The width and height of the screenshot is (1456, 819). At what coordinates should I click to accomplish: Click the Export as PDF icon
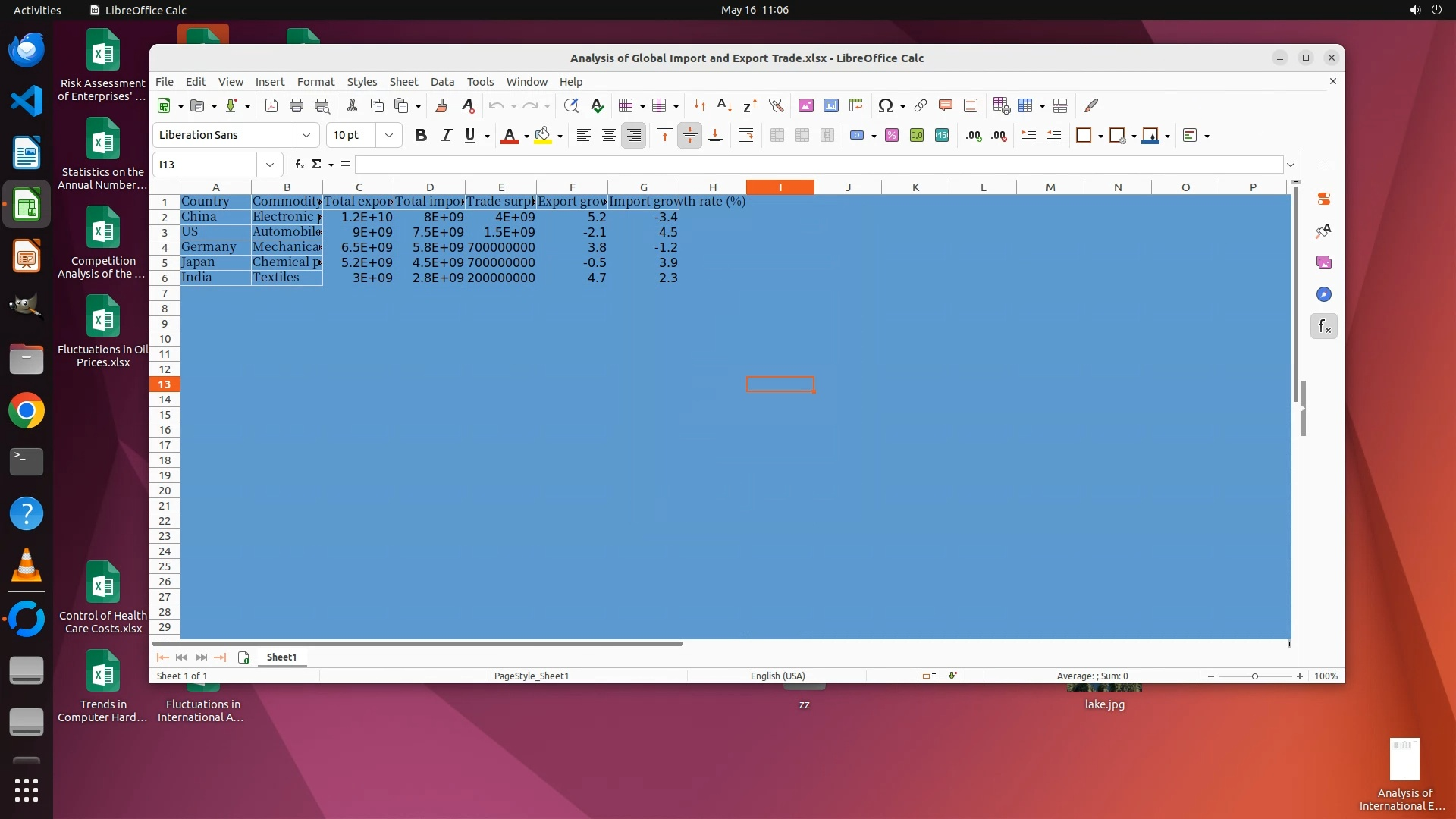(x=271, y=106)
